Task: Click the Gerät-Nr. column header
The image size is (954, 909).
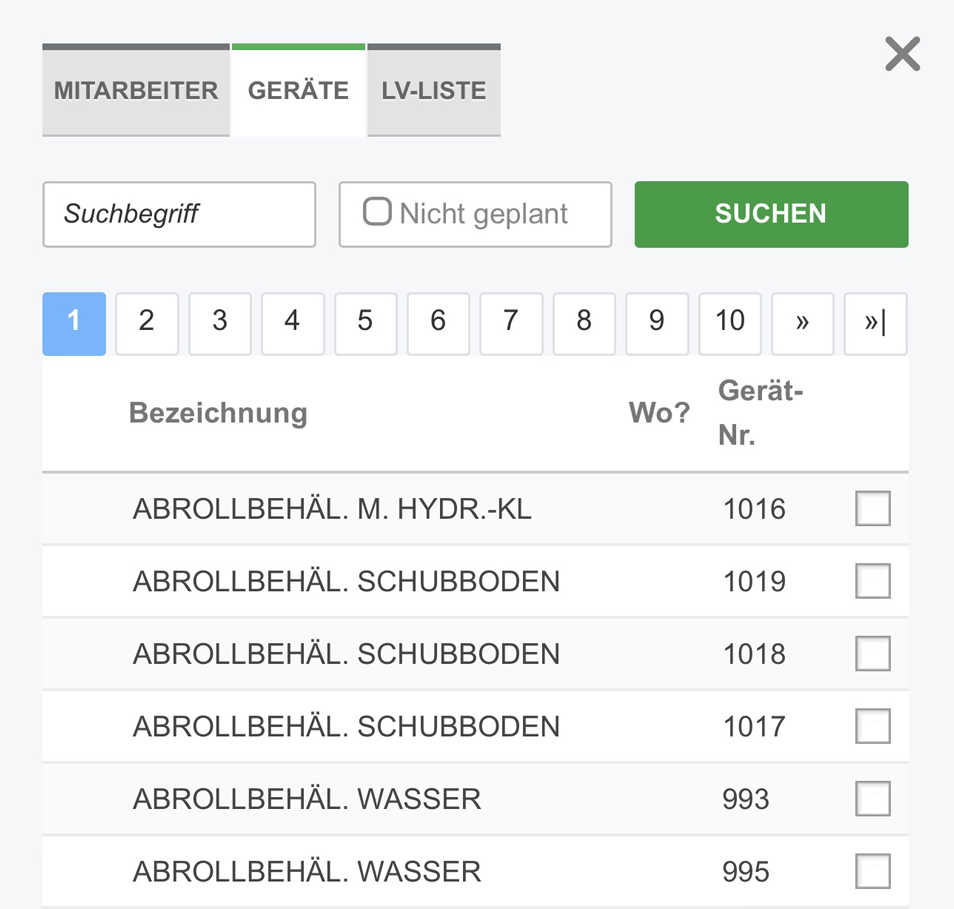Action: 760,413
